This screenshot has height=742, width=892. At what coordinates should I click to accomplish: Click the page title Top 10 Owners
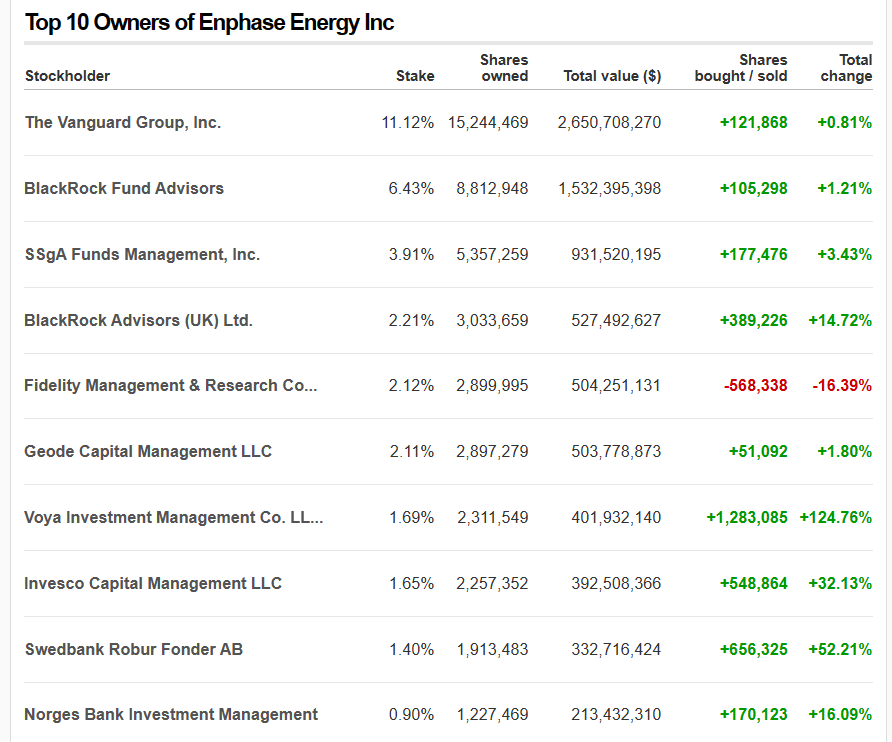coord(209,23)
